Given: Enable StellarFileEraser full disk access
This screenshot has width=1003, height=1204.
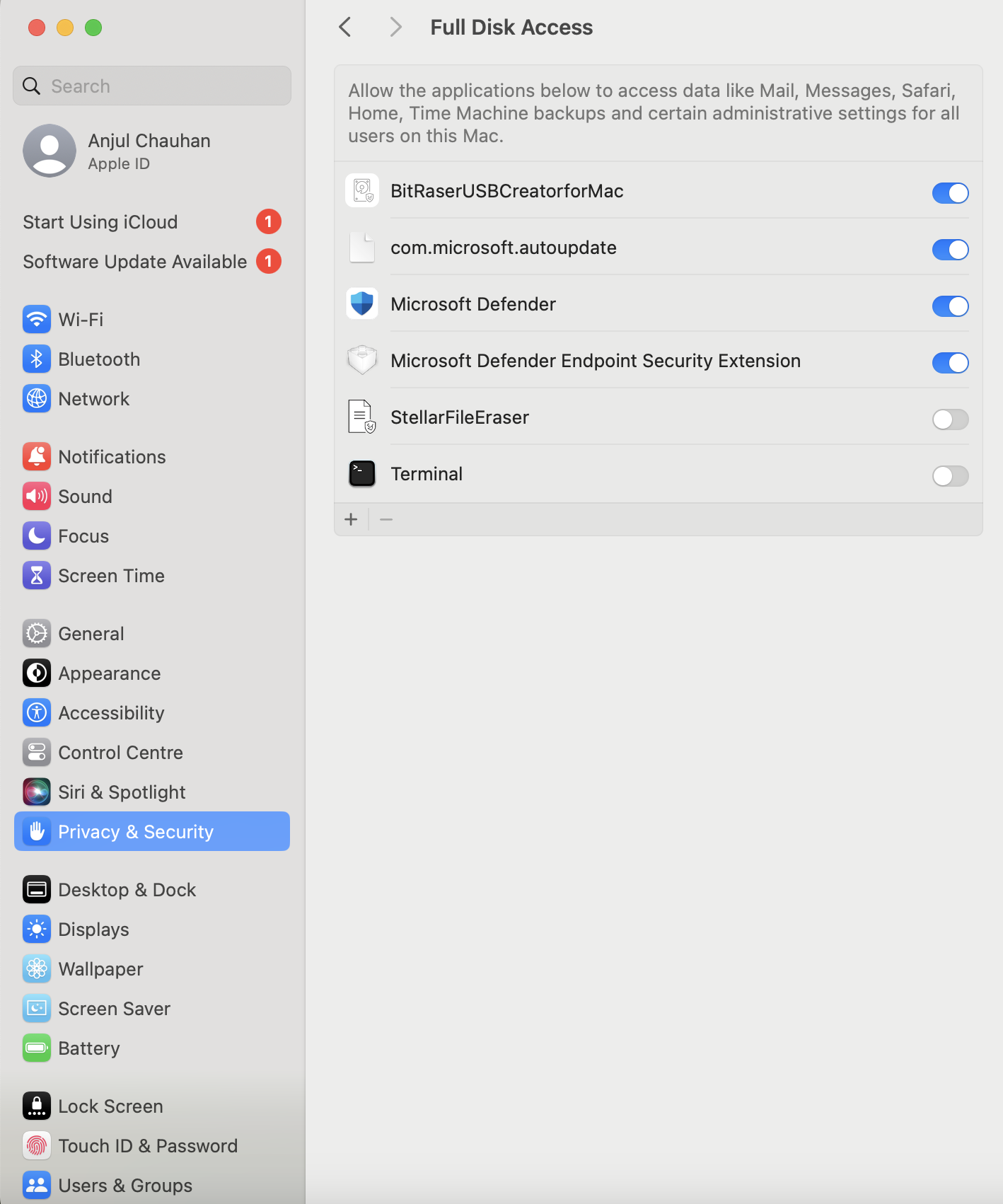Looking at the screenshot, I should click(x=950, y=419).
